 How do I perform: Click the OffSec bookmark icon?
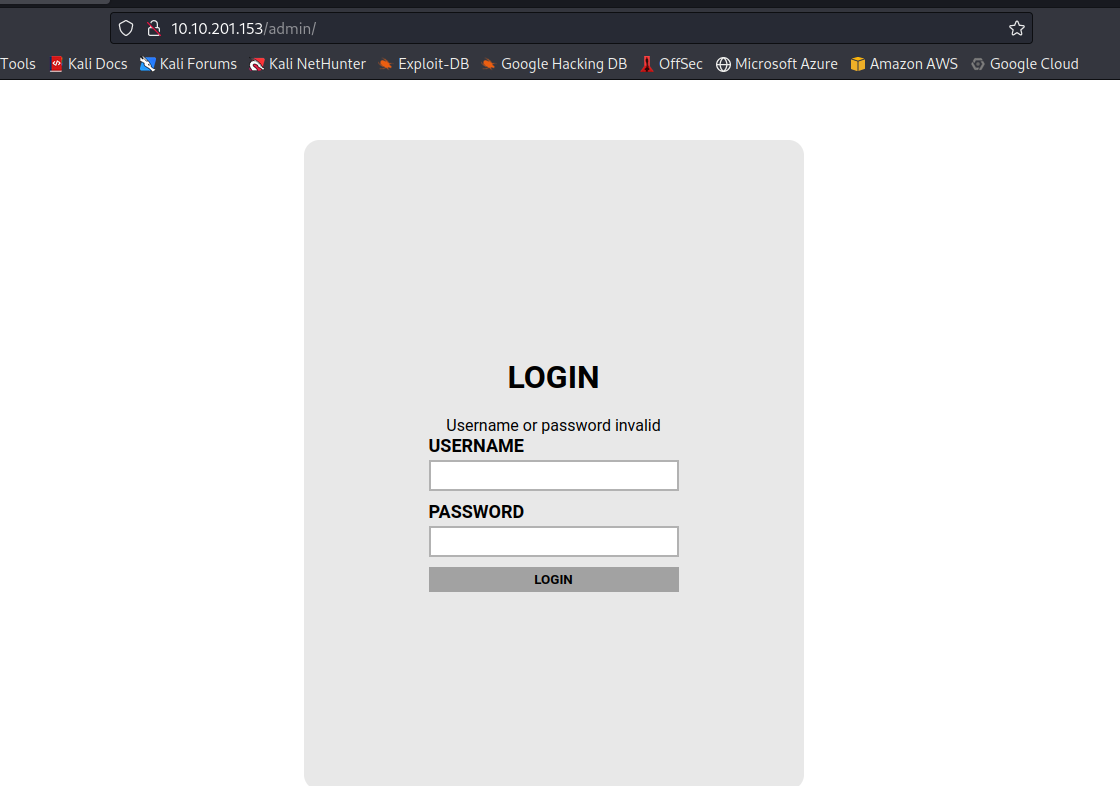point(647,63)
